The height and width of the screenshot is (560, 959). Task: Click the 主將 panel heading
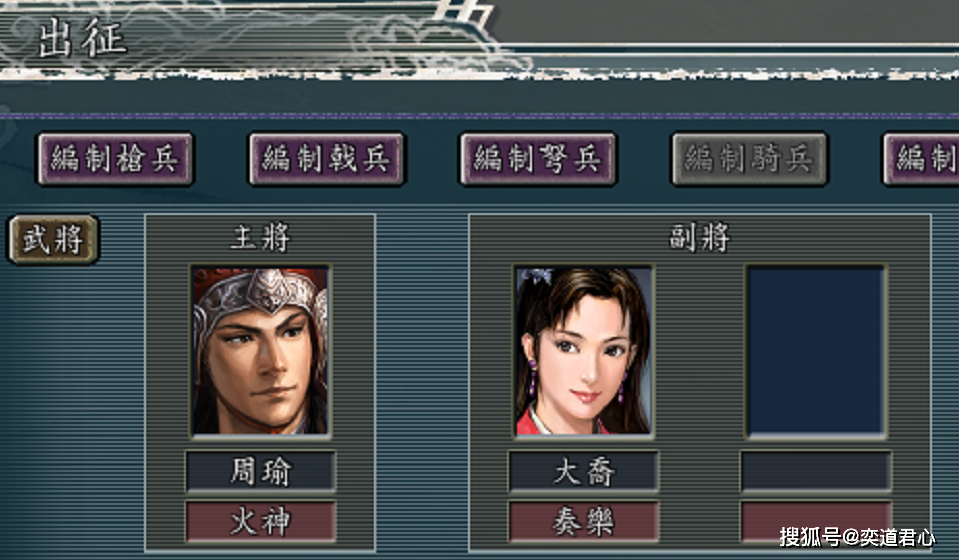point(261,237)
